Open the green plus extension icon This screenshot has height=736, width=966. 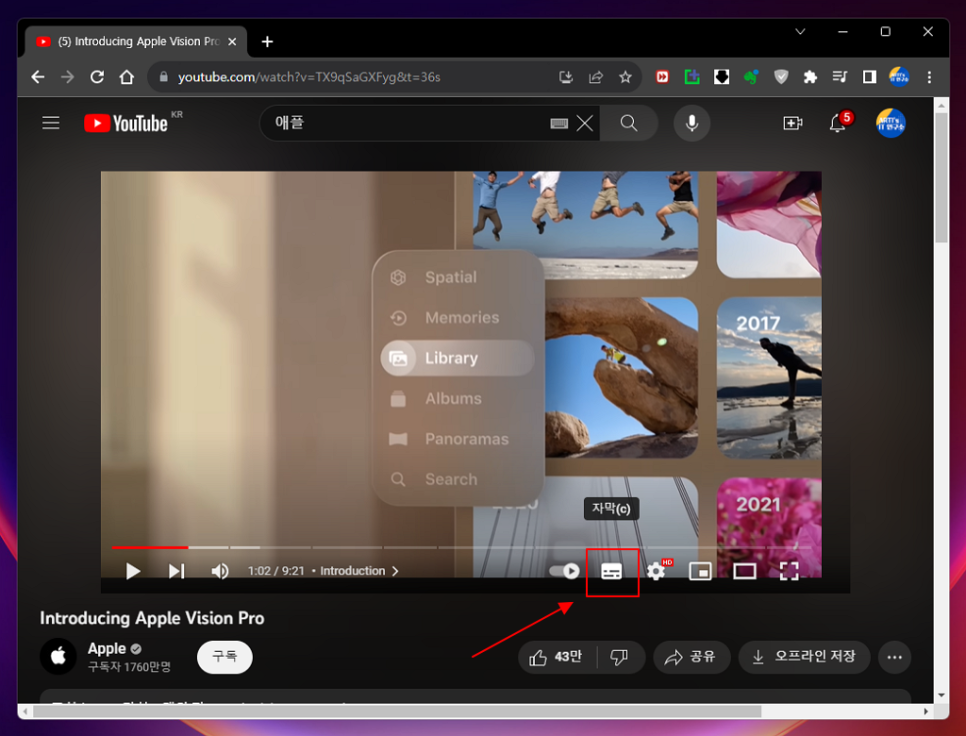692,77
